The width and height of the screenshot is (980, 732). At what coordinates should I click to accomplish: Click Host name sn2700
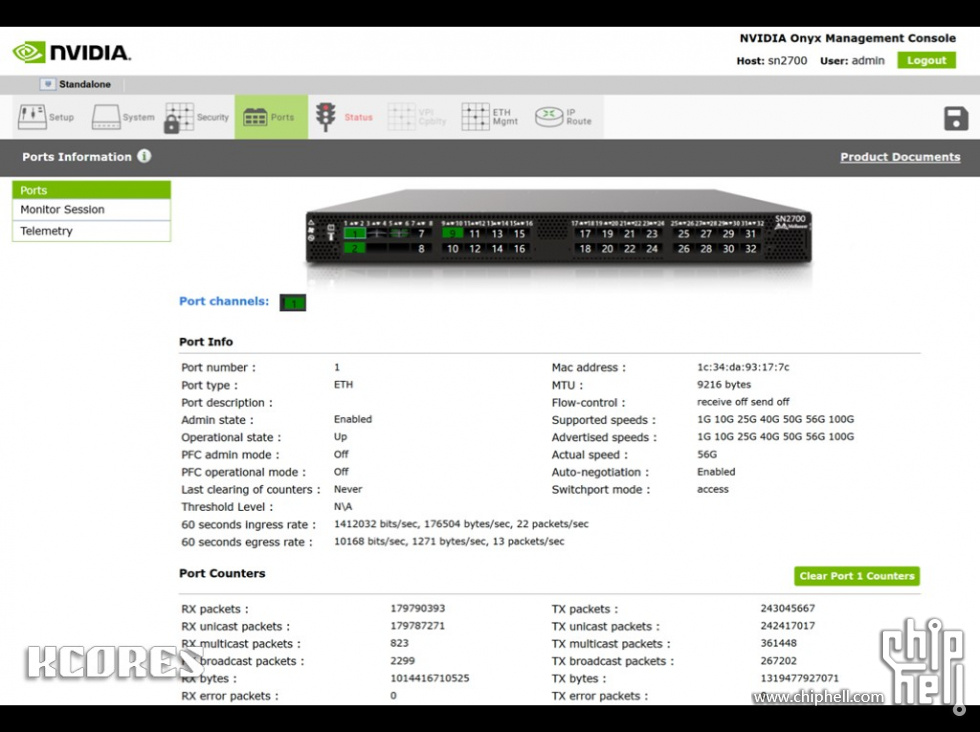point(788,61)
